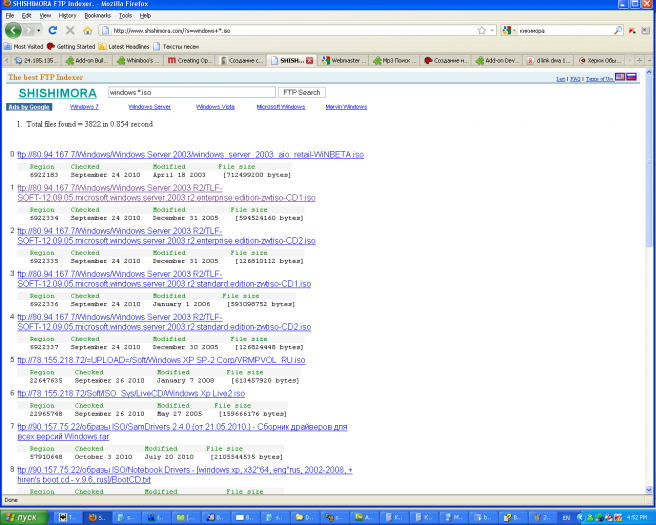Open the Marvin Windows ad link
656x525 pixels.
346,107
